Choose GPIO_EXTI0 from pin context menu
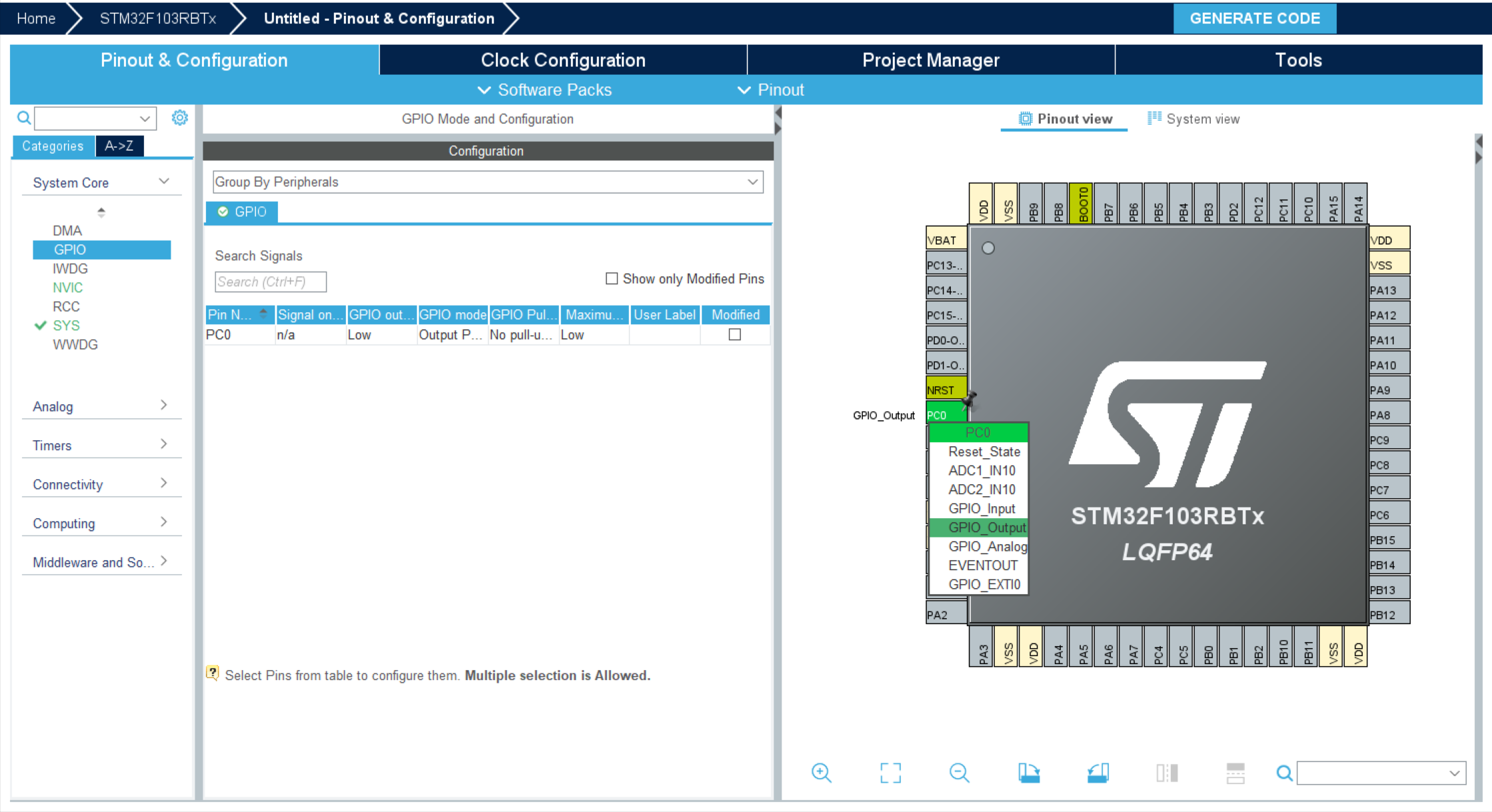 984,584
